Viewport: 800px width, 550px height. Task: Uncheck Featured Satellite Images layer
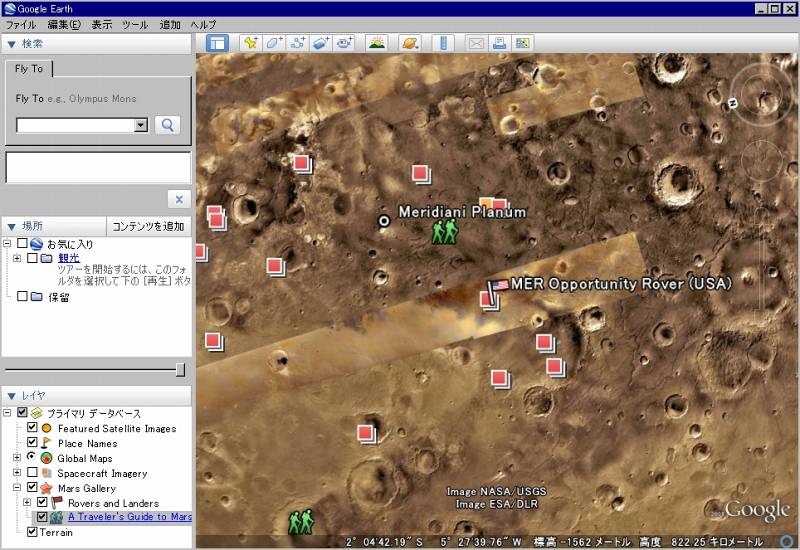coord(32,428)
